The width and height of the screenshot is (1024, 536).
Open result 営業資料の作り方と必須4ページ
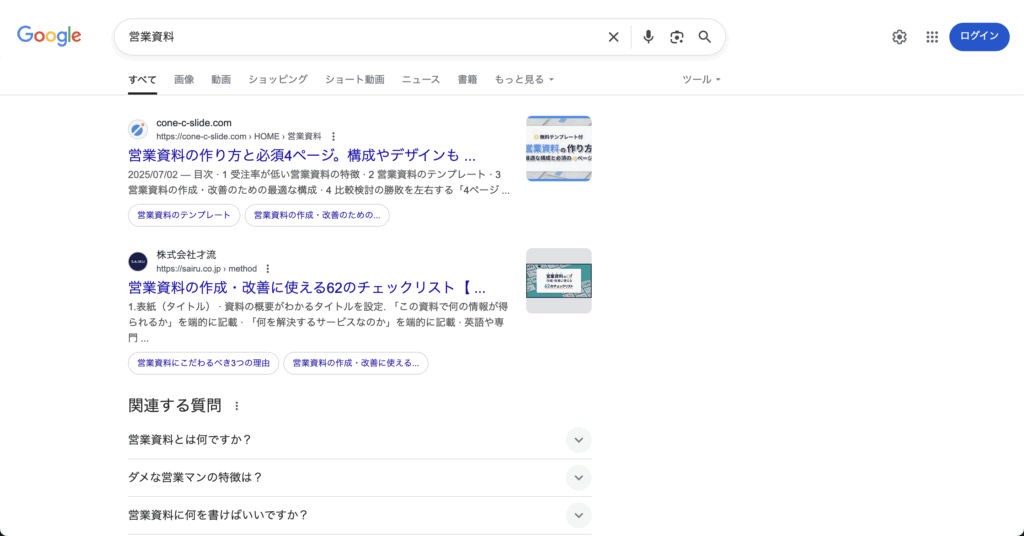click(x=302, y=155)
